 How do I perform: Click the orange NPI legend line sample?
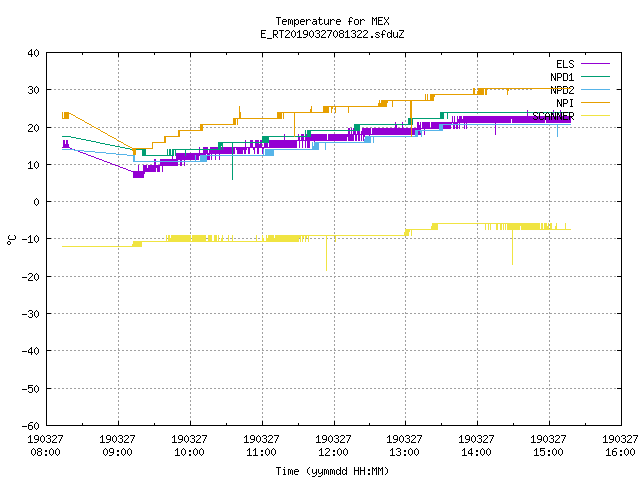[596, 103]
